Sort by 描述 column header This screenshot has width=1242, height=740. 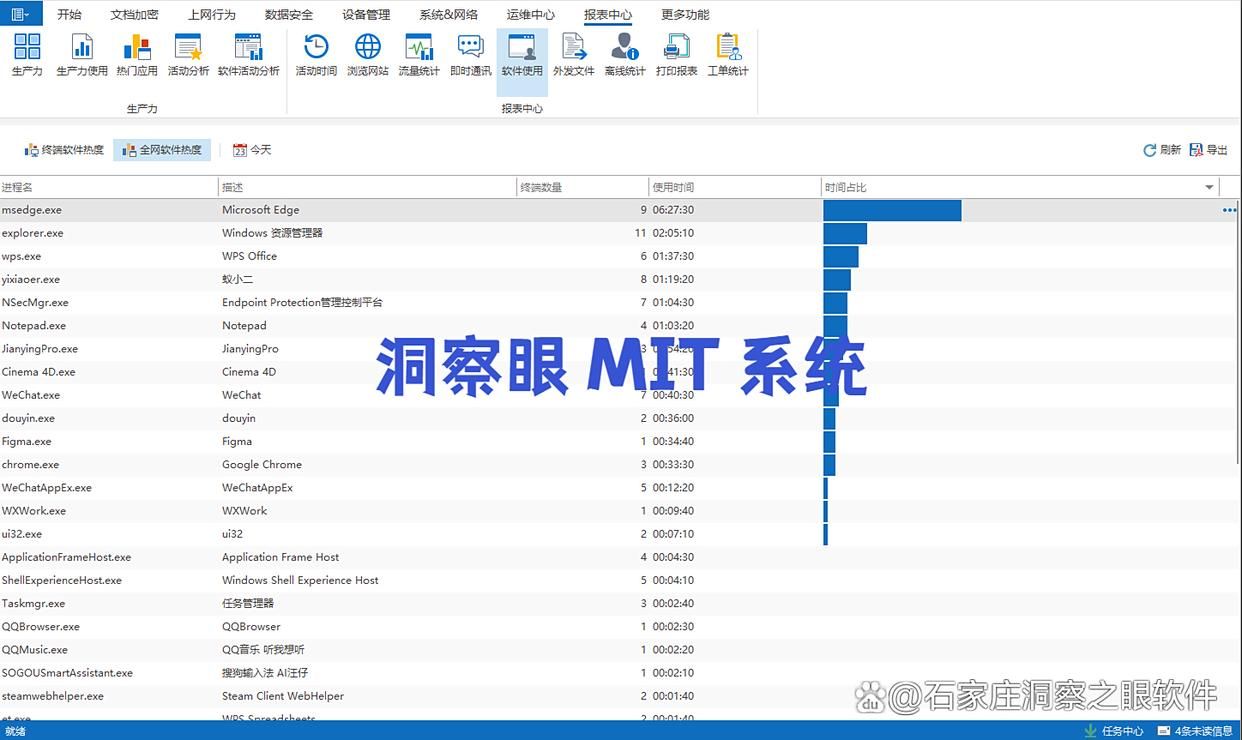pos(368,187)
